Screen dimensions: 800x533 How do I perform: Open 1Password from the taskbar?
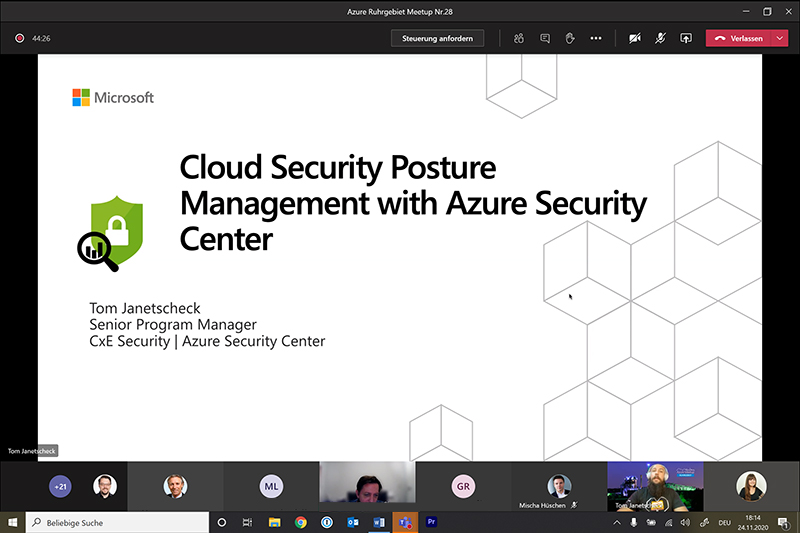point(327,522)
